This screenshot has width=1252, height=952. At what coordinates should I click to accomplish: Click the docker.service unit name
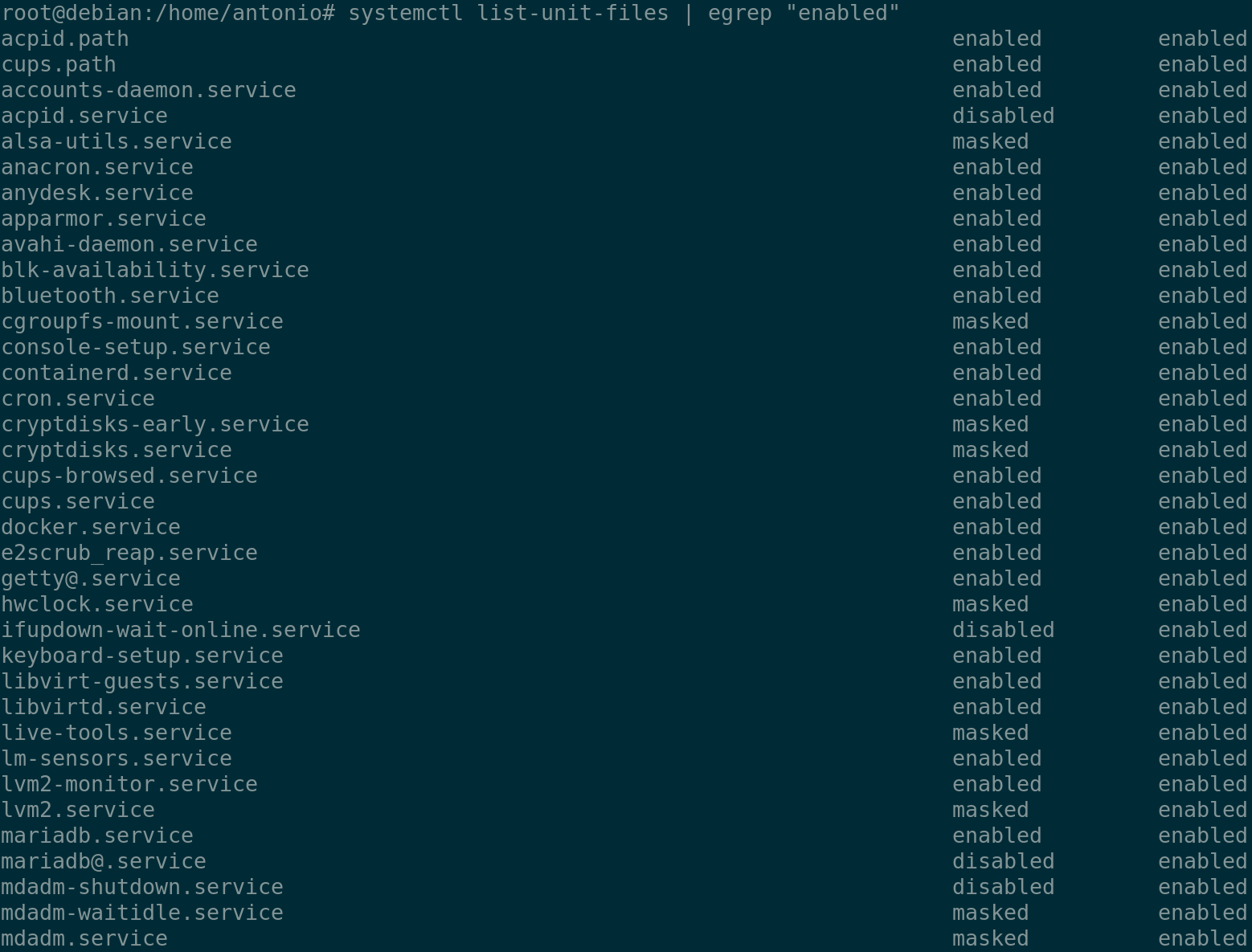91,527
